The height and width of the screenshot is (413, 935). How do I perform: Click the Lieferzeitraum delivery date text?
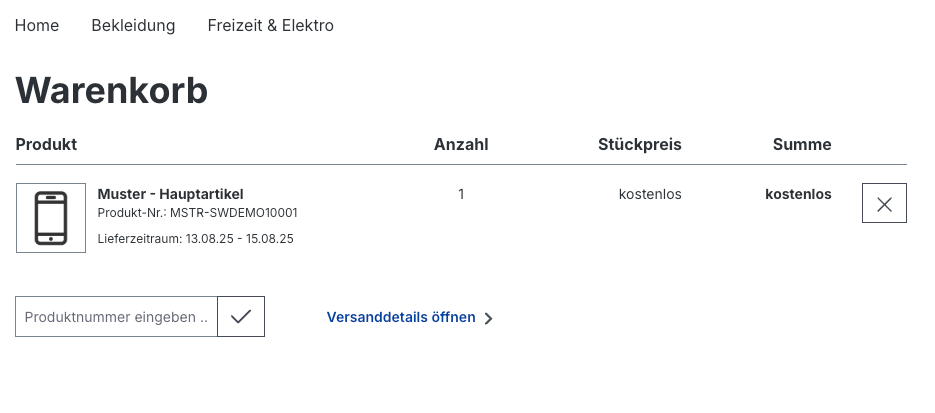pyautogui.click(x=196, y=239)
